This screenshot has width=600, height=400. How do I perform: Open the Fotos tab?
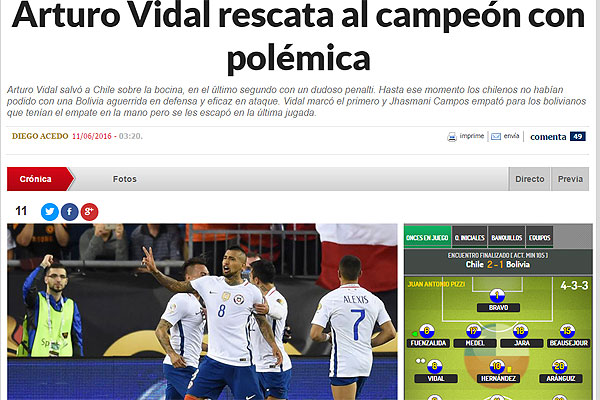coord(124,179)
